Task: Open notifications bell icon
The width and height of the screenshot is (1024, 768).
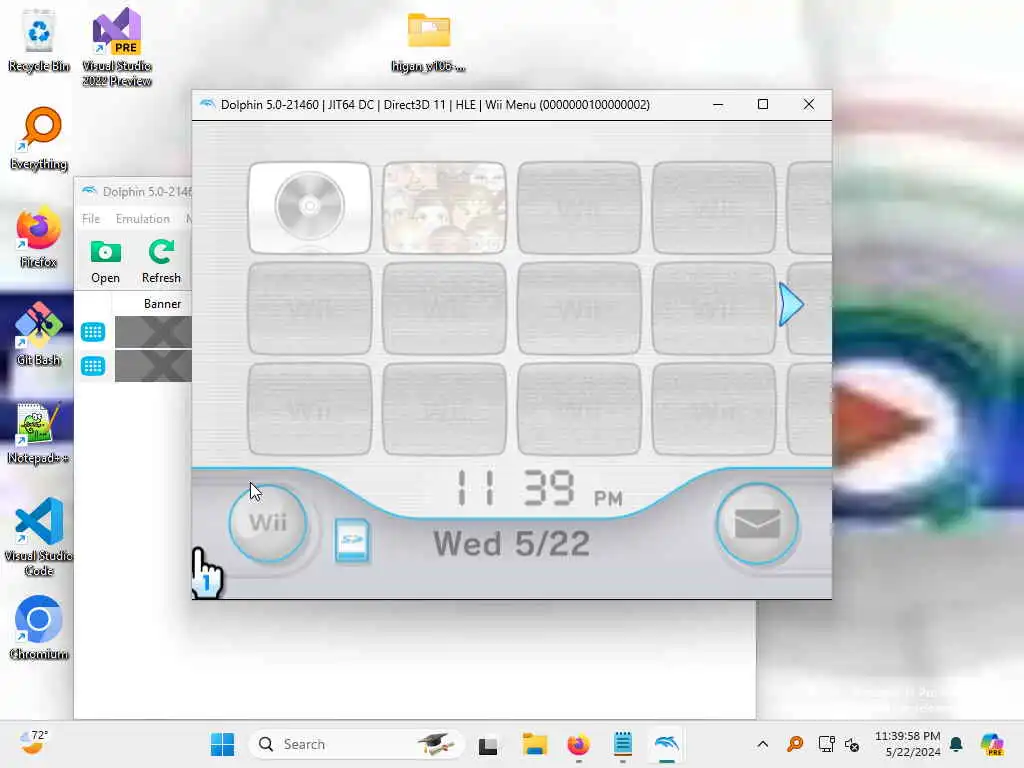Action: click(x=957, y=744)
